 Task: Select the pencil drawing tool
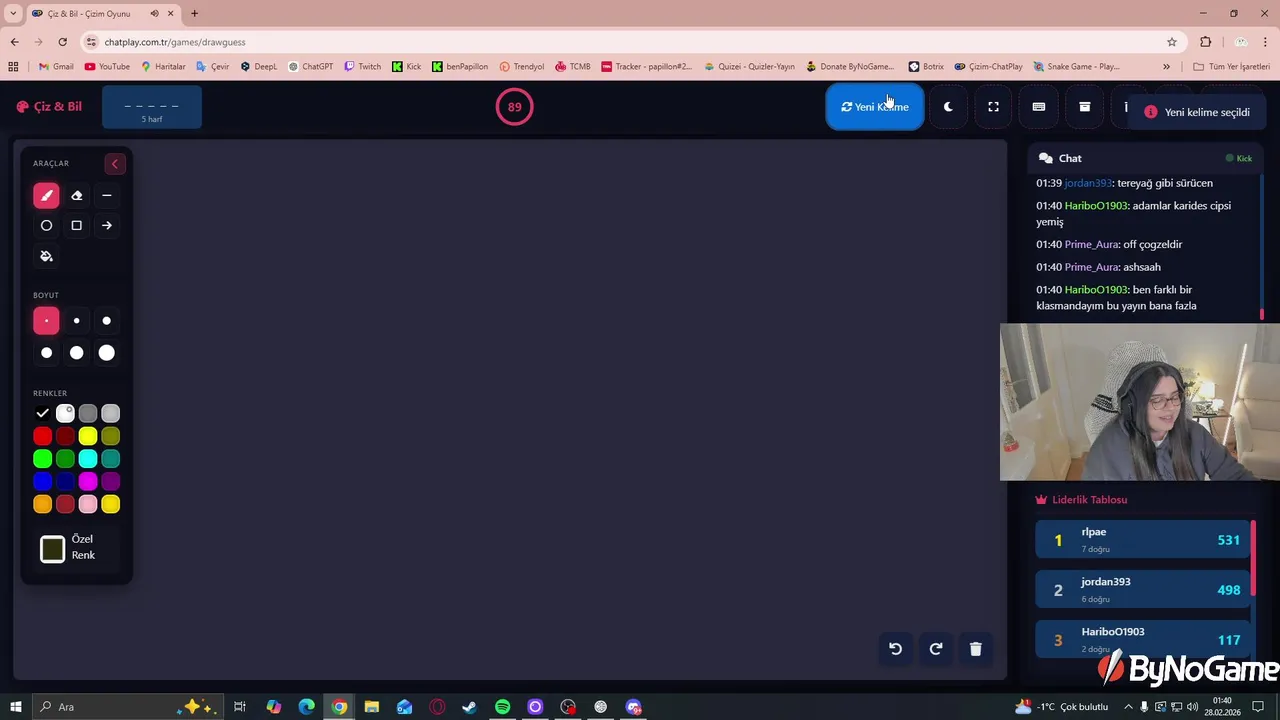click(x=46, y=196)
